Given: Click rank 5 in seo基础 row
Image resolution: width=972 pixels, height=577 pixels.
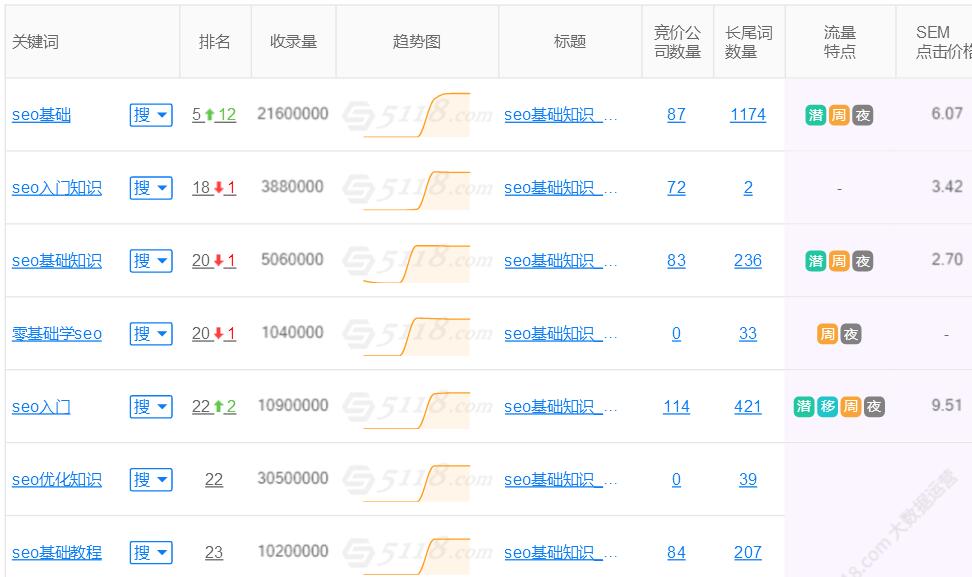Looking at the screenshot, I should tap(197, 115).
